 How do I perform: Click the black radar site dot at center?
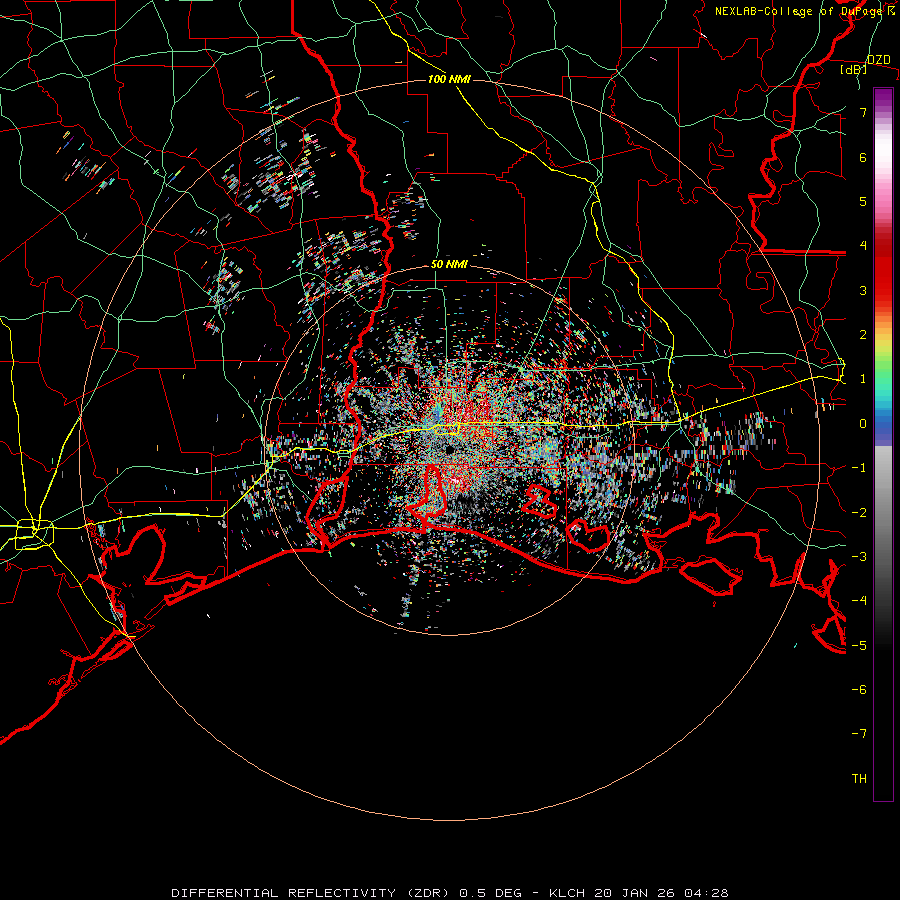pyautogui.click(x=449, y=450)
